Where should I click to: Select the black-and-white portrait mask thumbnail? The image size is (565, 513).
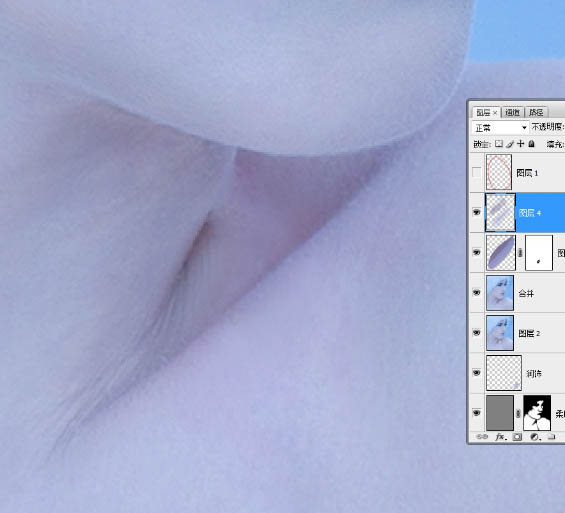coord(537,413)
